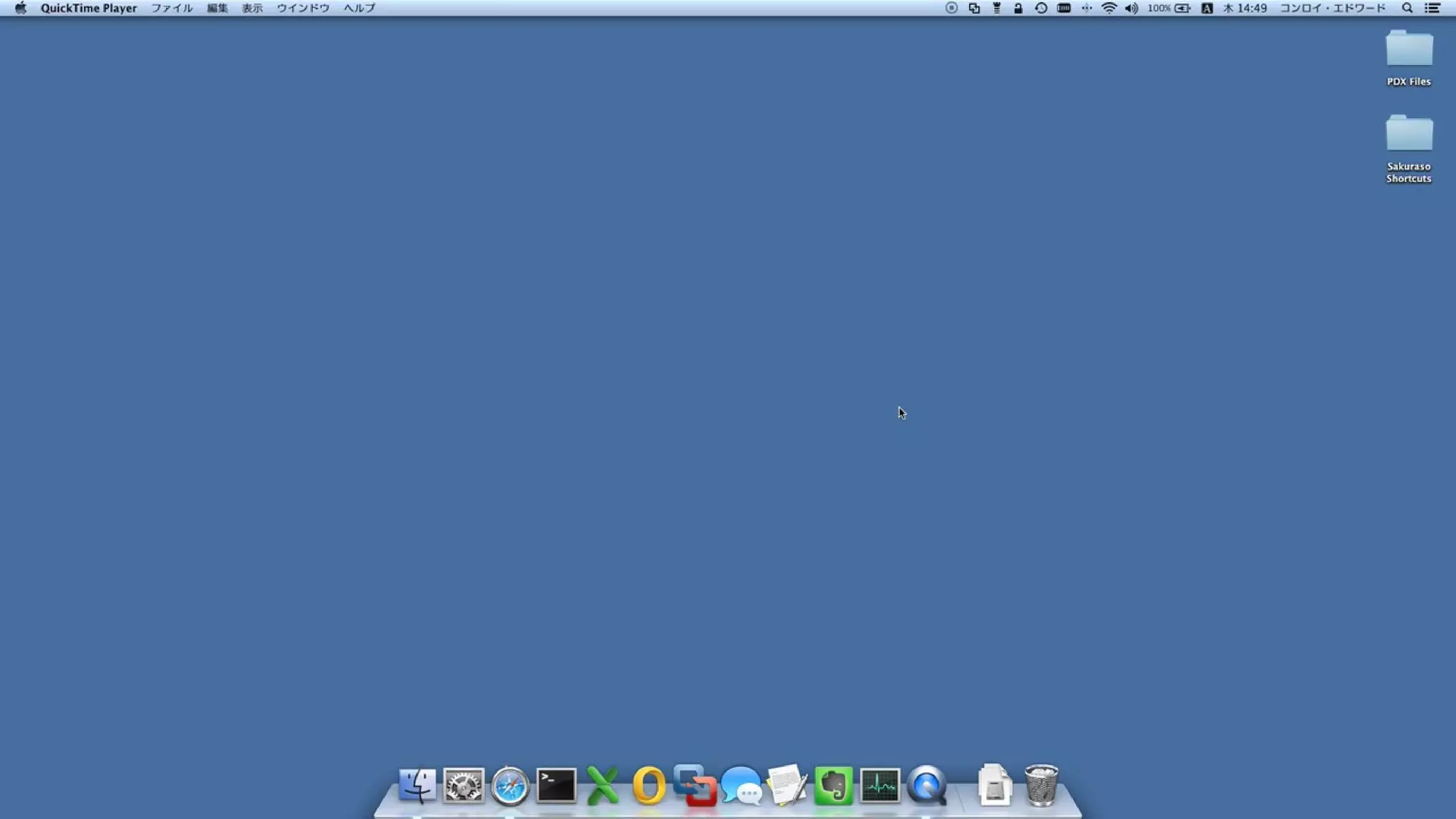Open Microsoft Excel from Dock

tap(602, 786)
